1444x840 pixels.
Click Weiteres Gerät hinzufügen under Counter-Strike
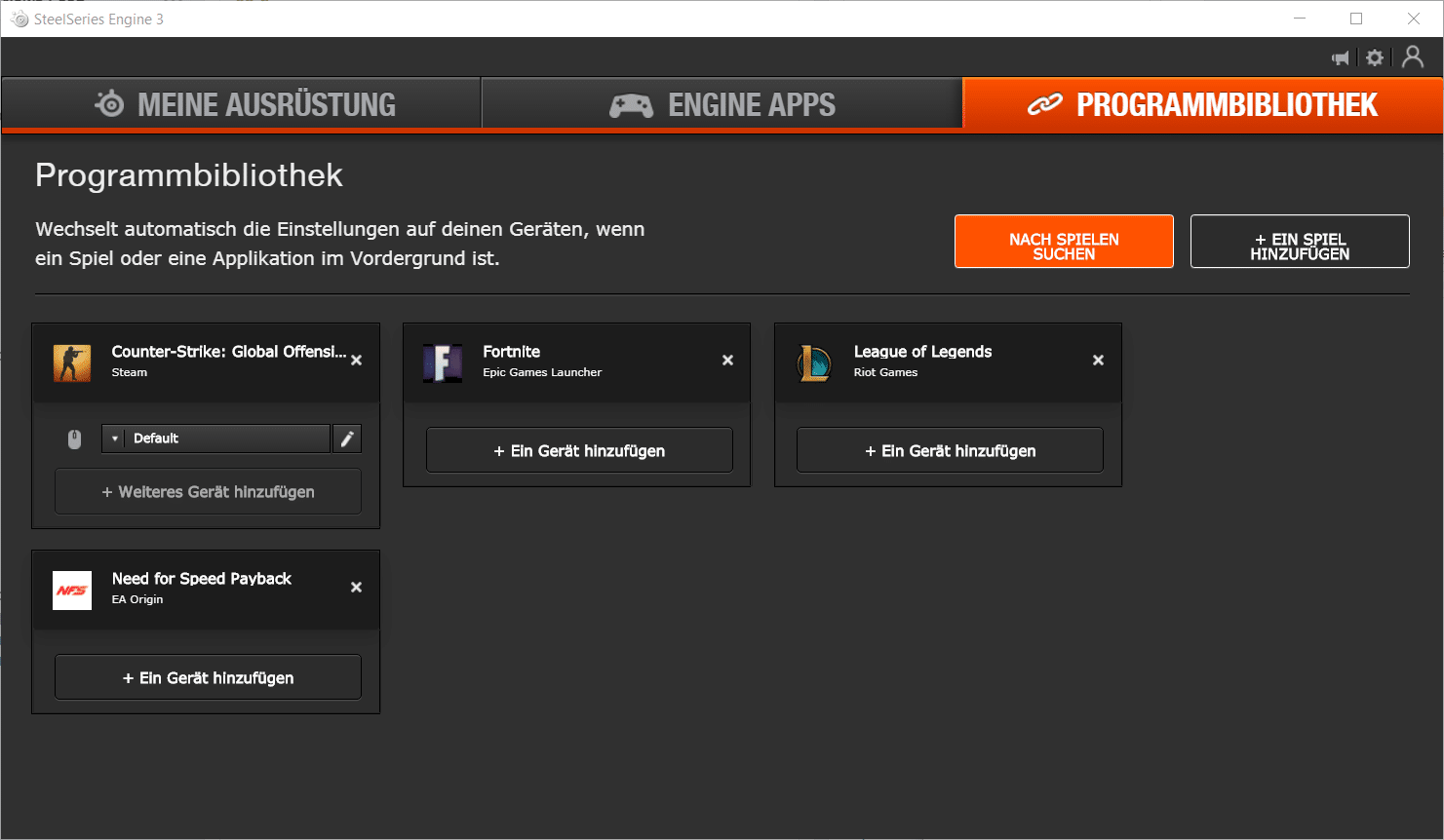point(208,492)
